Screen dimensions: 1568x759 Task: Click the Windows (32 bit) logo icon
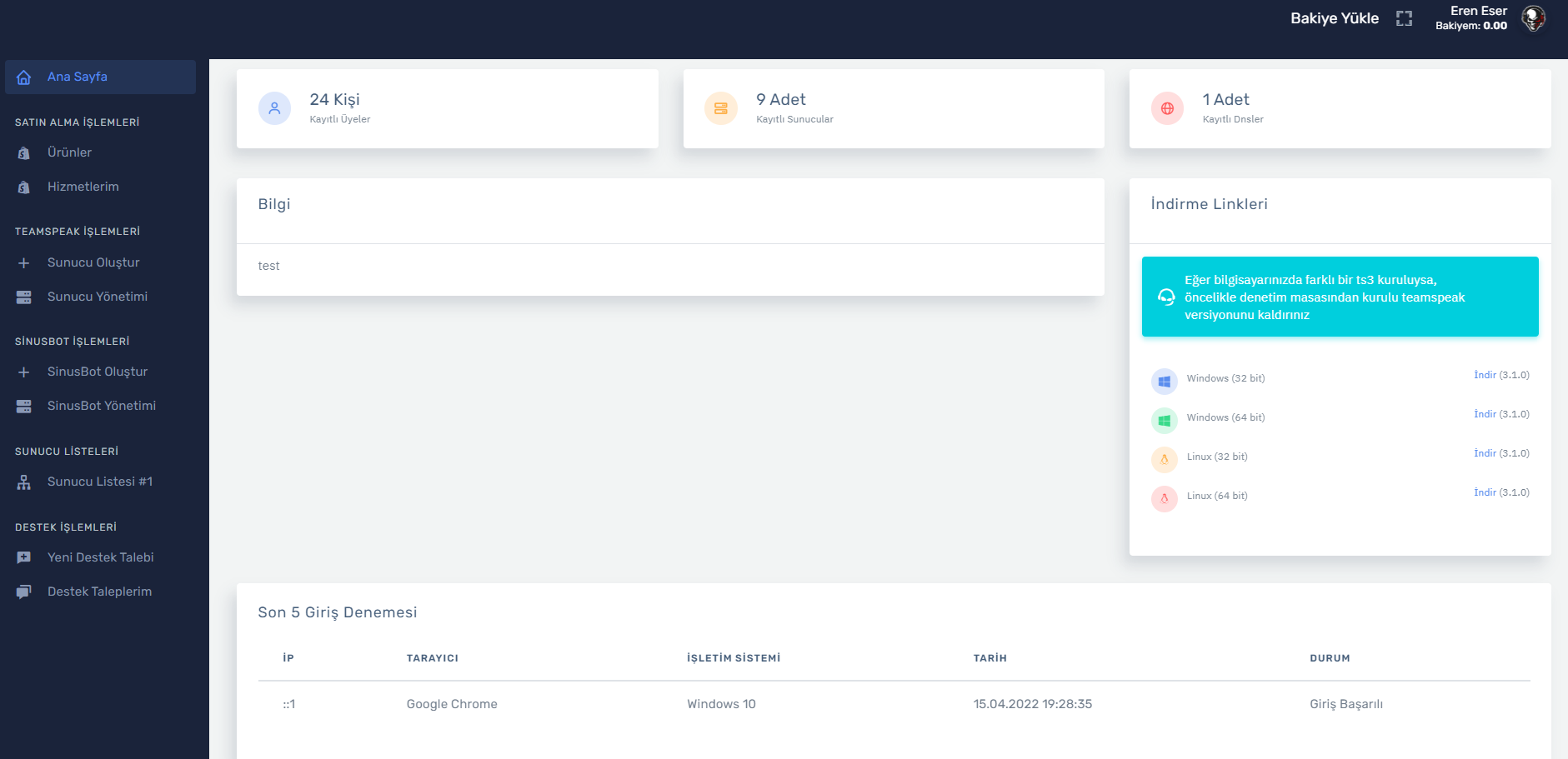pos(1165,382)
